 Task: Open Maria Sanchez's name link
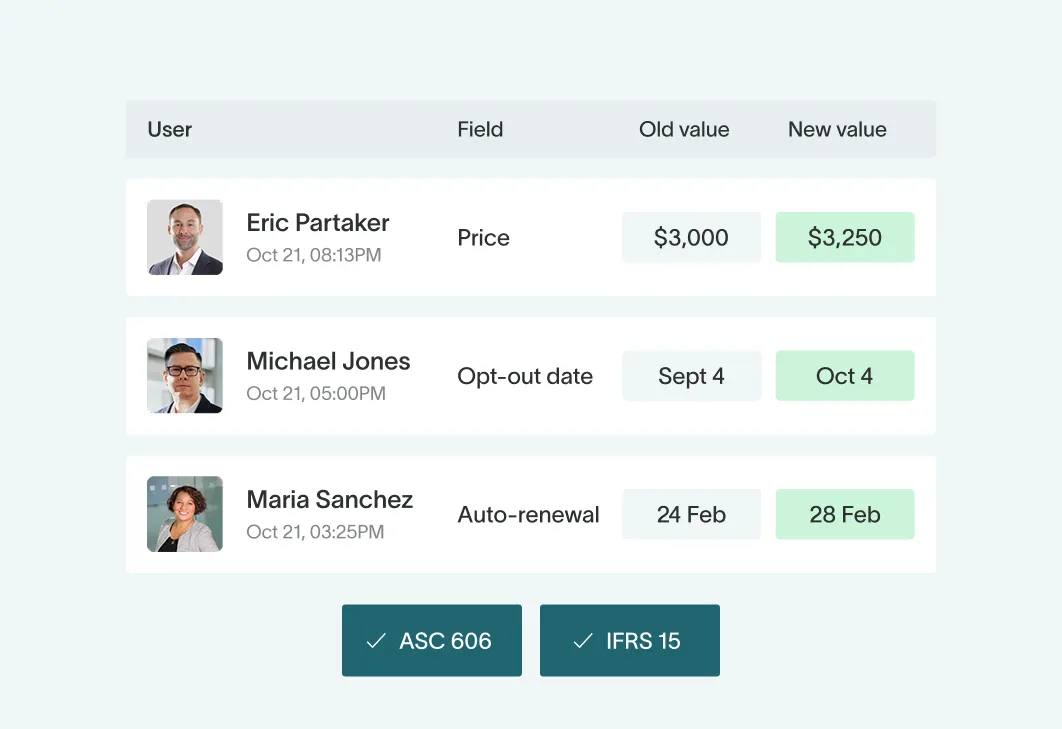pyautogui.click(x=330, y=499)
